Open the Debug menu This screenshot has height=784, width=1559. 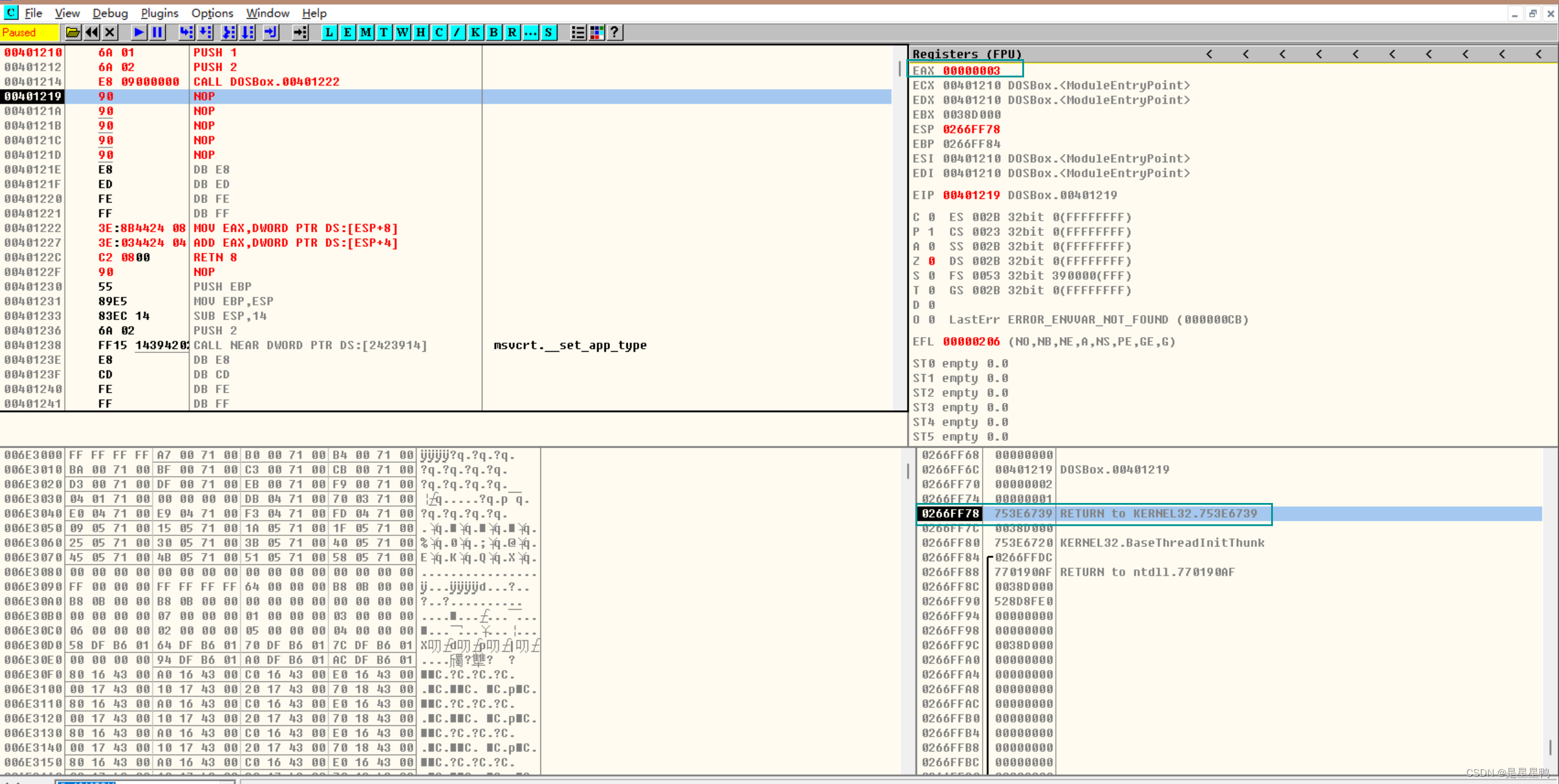(110, 13)
